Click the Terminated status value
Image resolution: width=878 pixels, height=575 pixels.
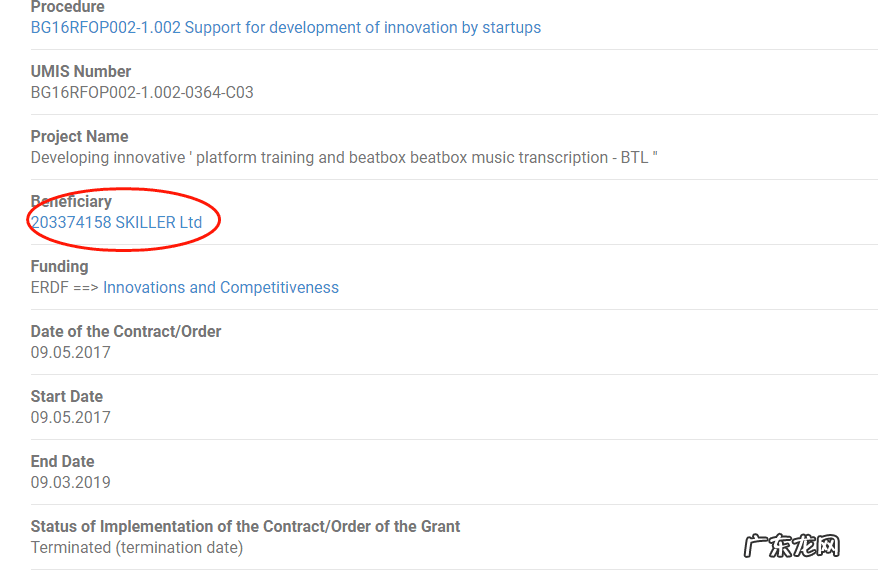coord(137,548)
